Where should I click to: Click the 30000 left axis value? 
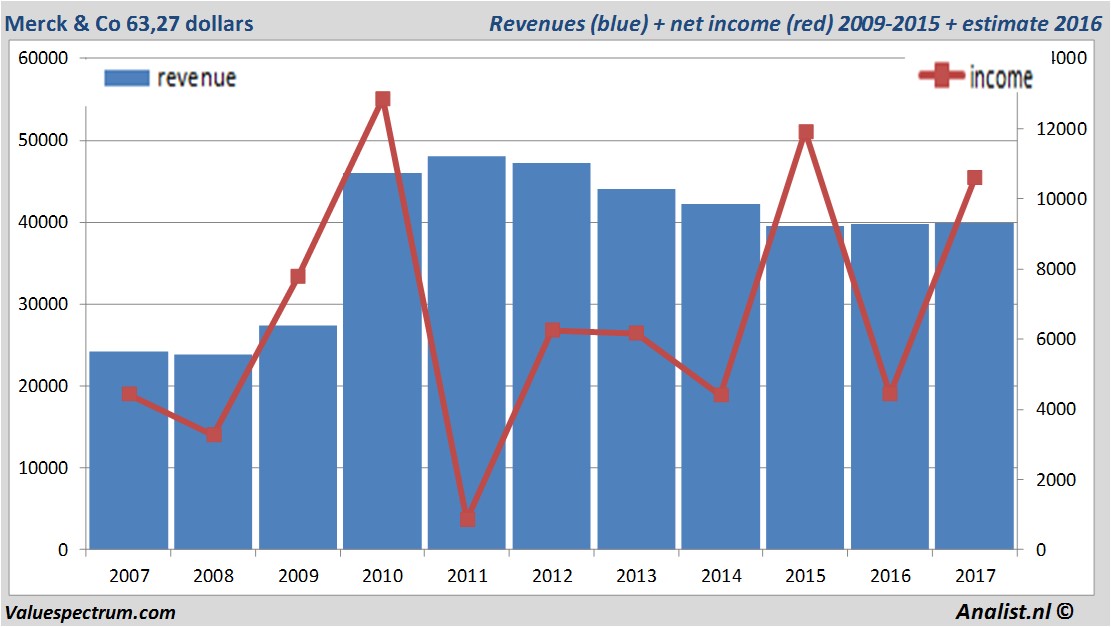(x=43, y=304)
